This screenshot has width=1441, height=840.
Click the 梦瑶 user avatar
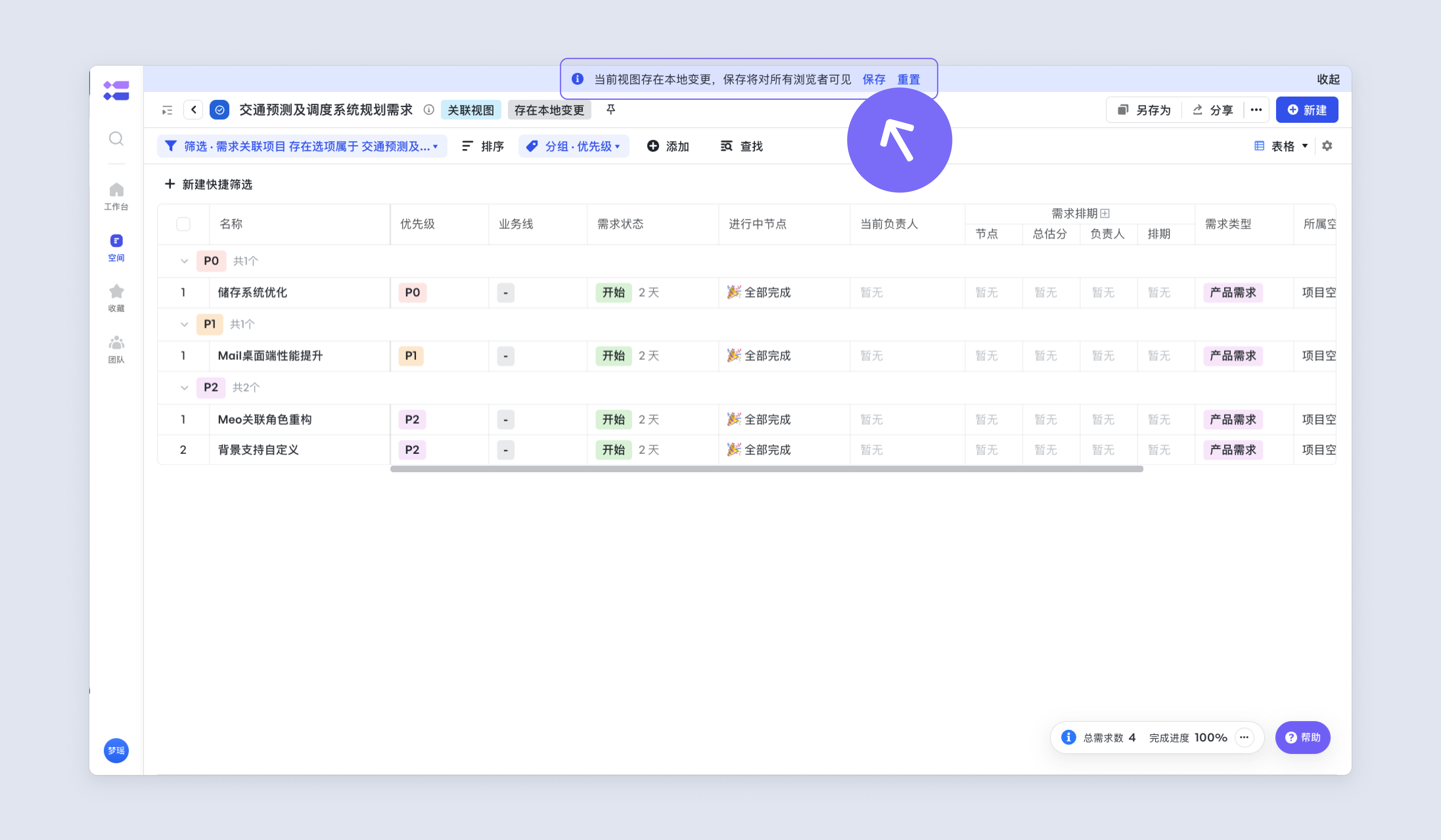click(x=116, y=750)
